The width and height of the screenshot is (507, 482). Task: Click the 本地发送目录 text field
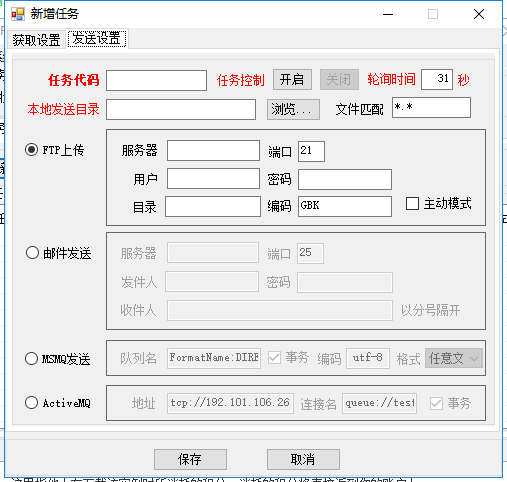[x=181, y=109]
